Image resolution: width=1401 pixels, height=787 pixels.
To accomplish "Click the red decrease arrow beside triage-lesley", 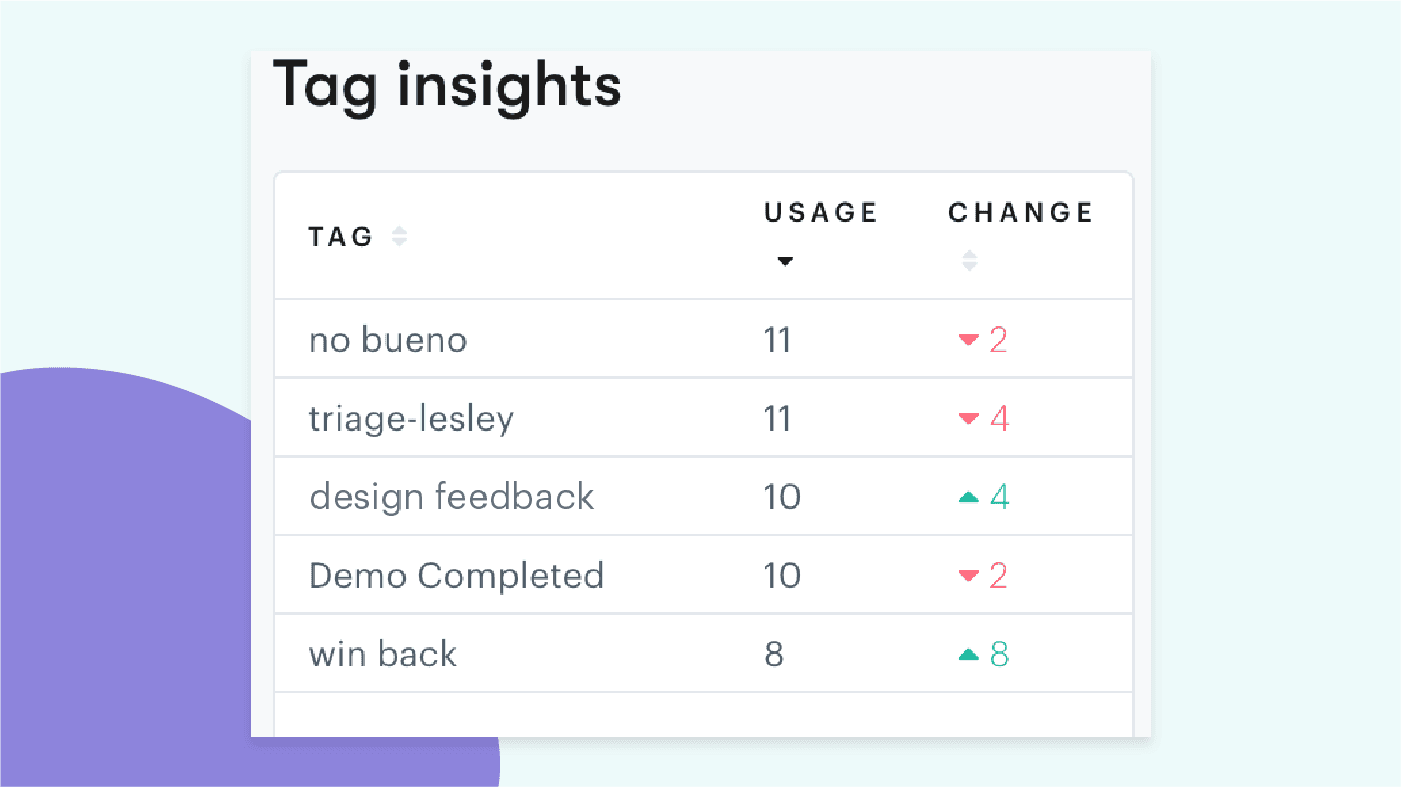I will (967, 419).
